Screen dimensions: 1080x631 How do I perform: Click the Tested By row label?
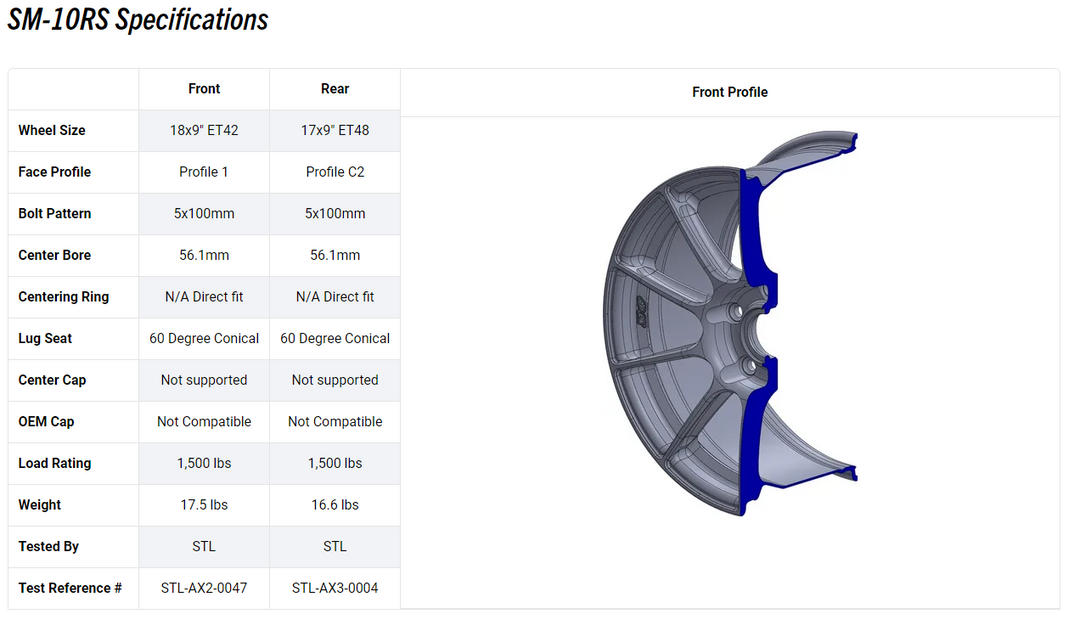(x=48, y=546)
